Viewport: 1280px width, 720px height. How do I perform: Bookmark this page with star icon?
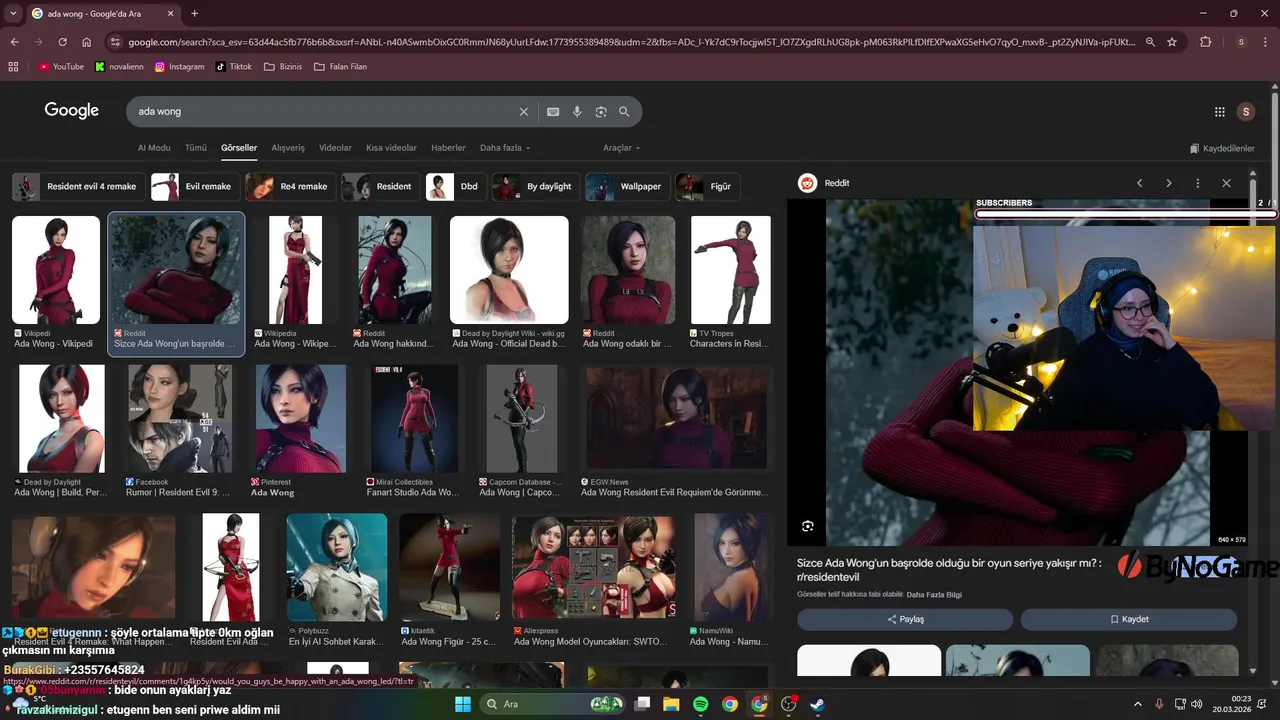click(1172, 42)
